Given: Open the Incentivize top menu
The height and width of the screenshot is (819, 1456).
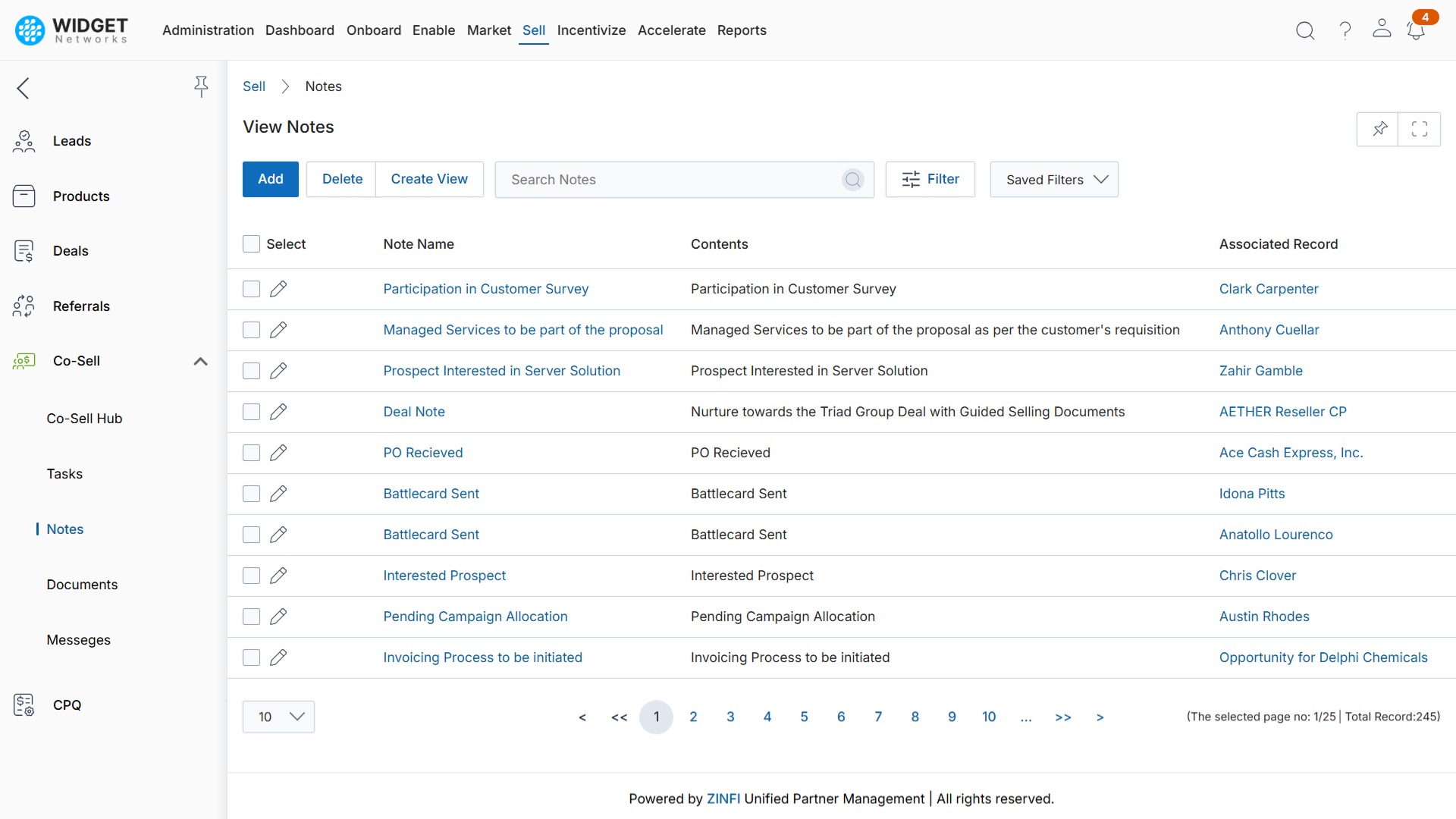Looking at the screenshot, I should 591,30.
